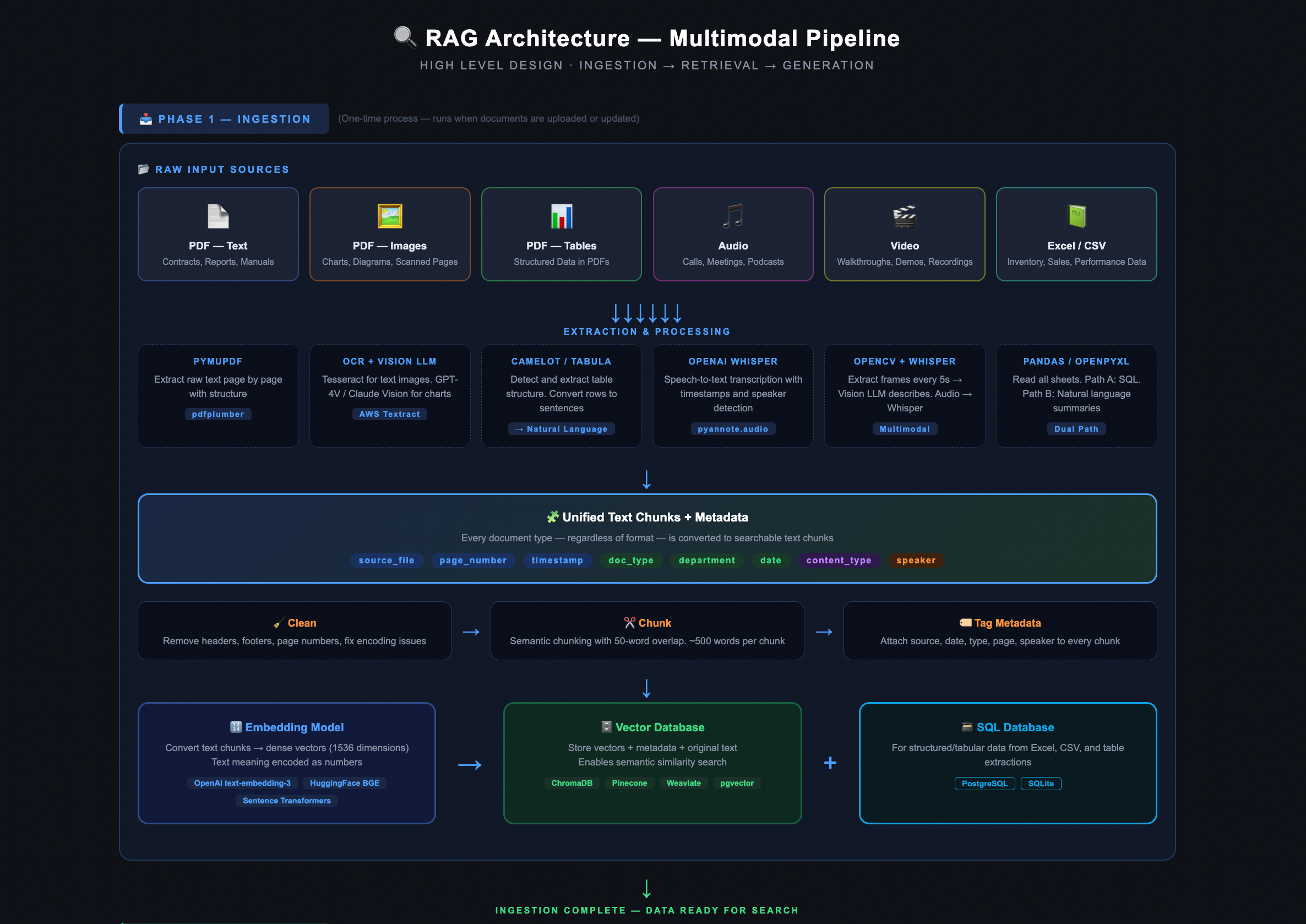
Task: Click the PostgreSQL tag
Action: (984, 784)
